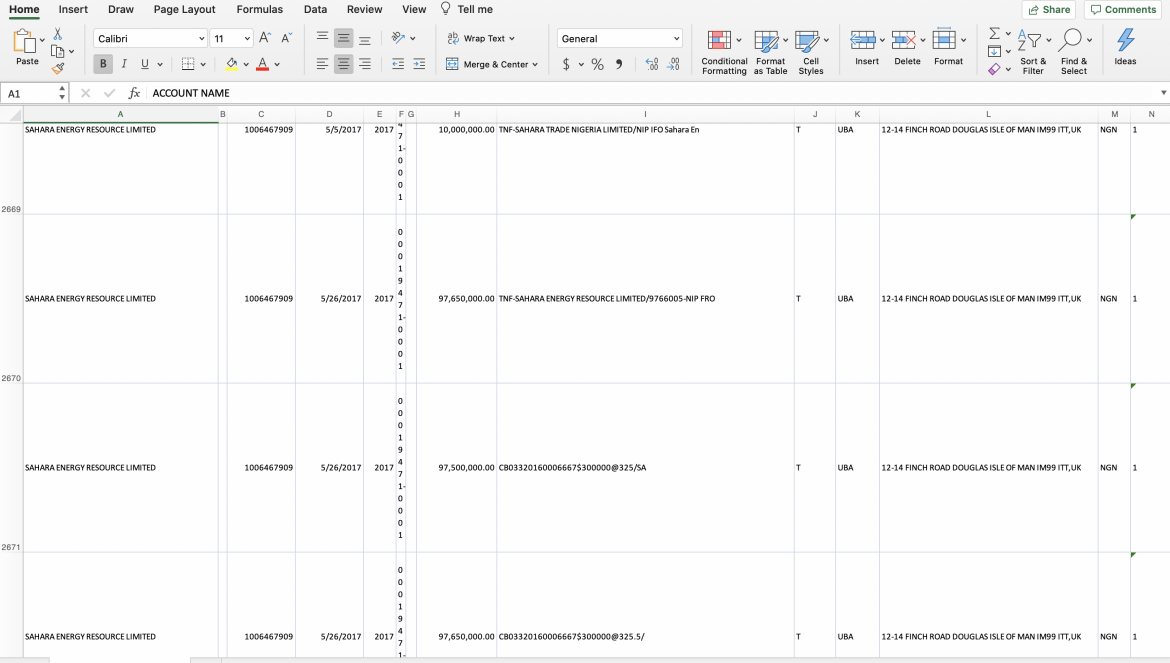Viewport: 1170px width, 663px height.
Task: Open the Comments button
Action: (x=1123, y=10)
